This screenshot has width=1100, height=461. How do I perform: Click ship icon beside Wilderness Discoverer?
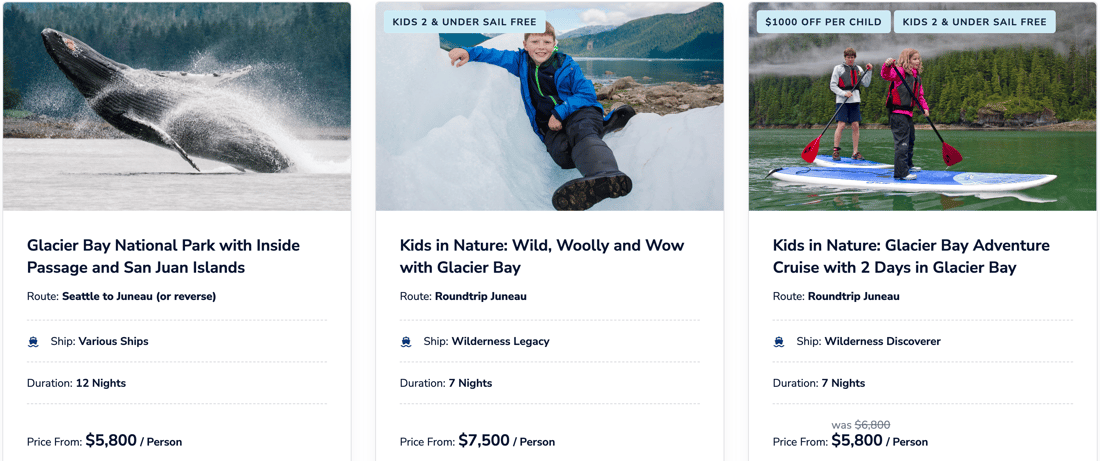(x=779, y=342)
